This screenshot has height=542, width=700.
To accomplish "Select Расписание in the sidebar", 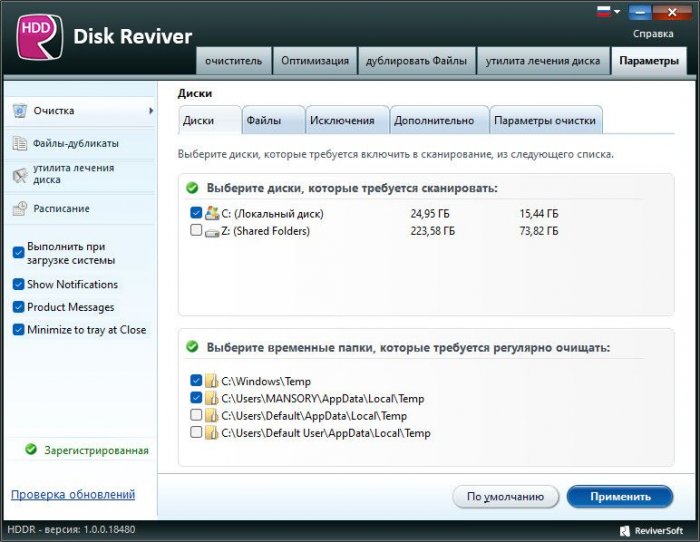I will tap(79, 208).
